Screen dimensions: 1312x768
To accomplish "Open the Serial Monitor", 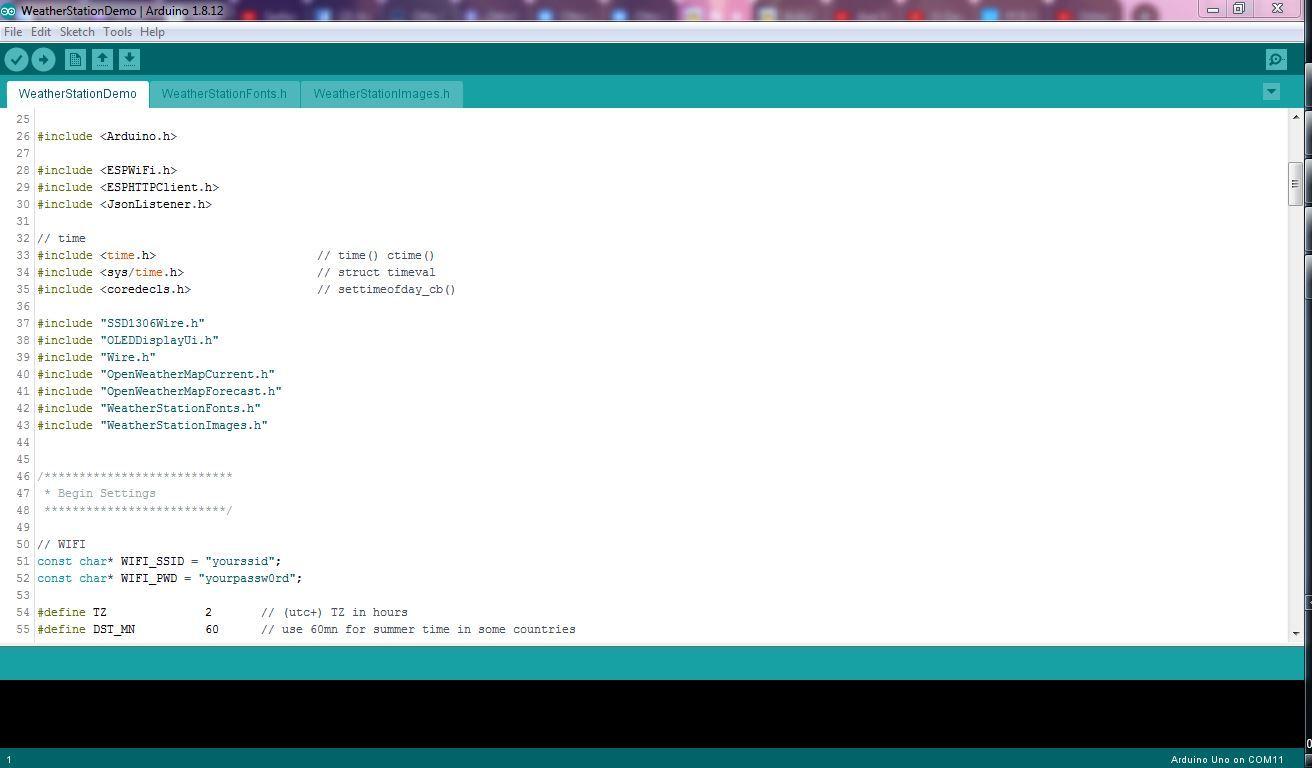I will pos(1275,59).
